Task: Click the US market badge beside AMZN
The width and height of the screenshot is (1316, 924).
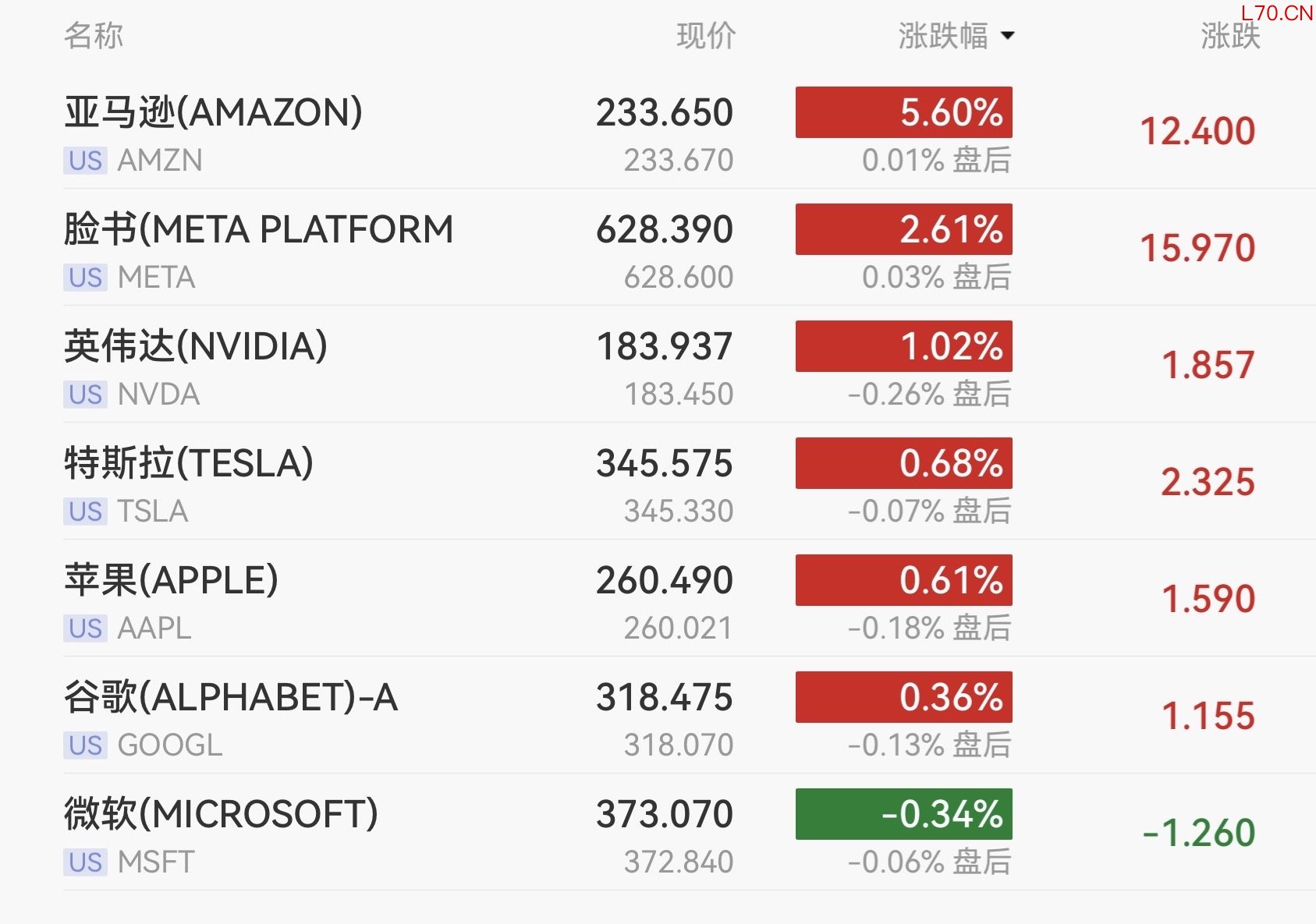Action: pos(85,161)
